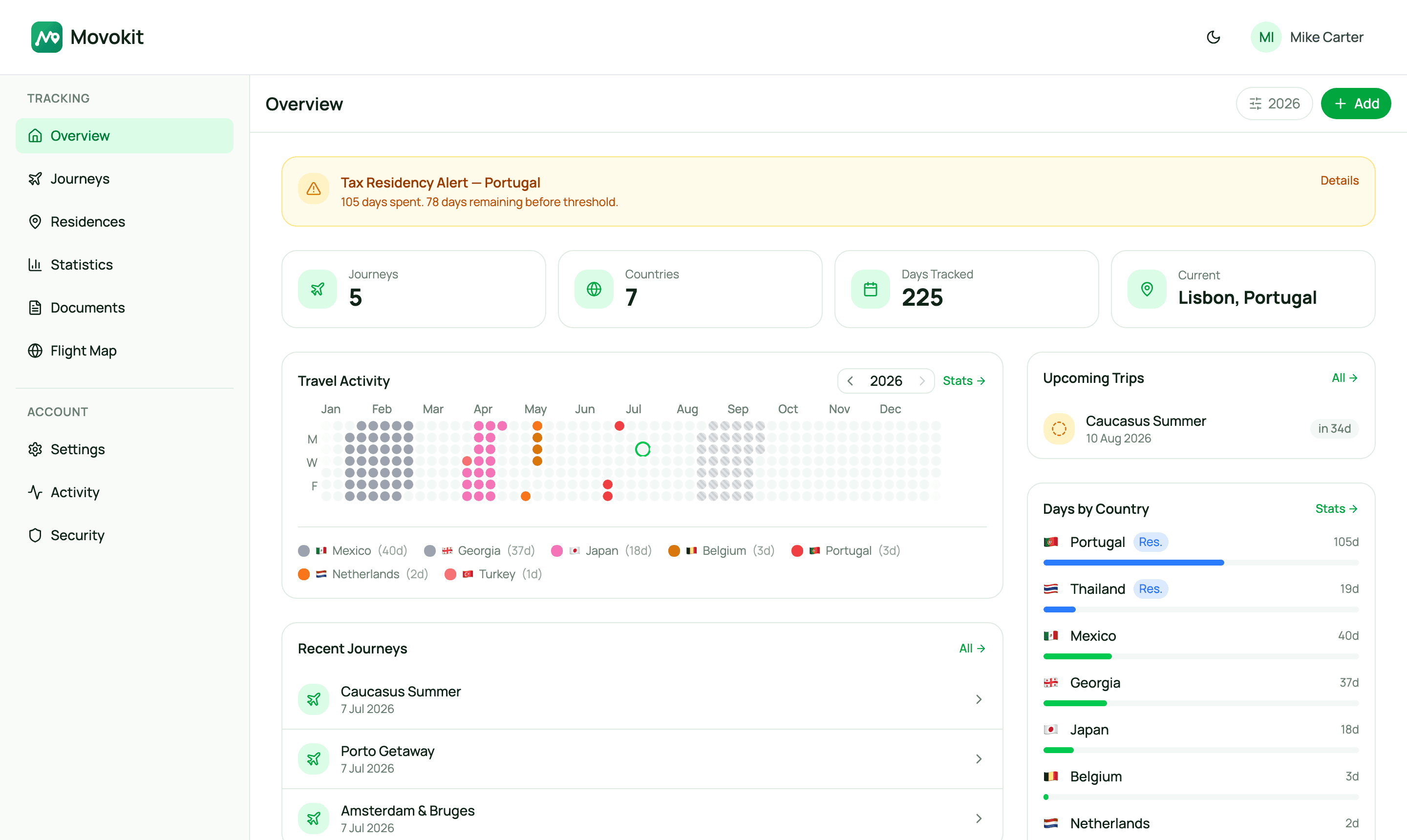The image size is (1407, 840).
Task: Click the Portugal flag in Days by Country
Action: [1050, 542]
